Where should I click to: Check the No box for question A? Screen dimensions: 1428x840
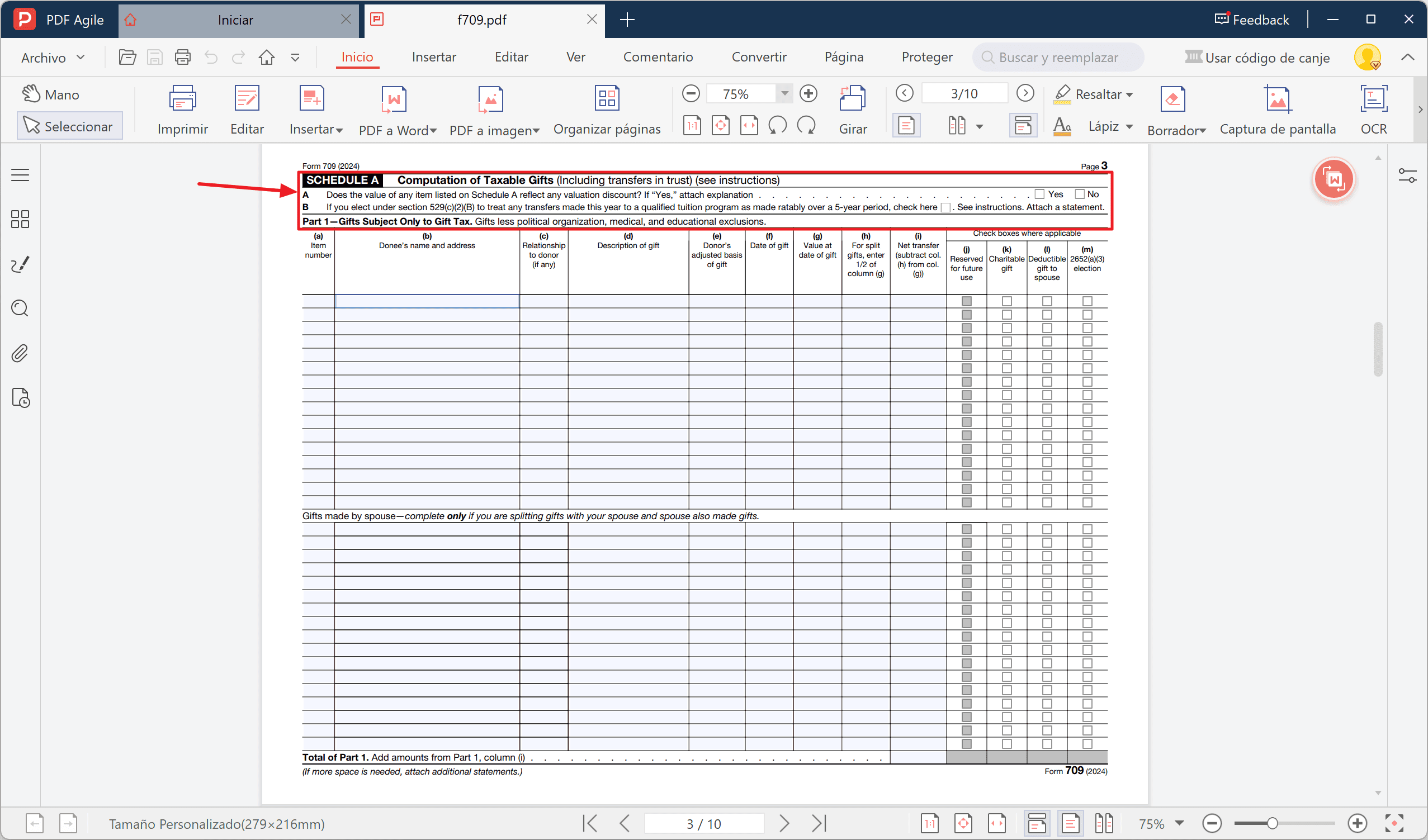1080,194
